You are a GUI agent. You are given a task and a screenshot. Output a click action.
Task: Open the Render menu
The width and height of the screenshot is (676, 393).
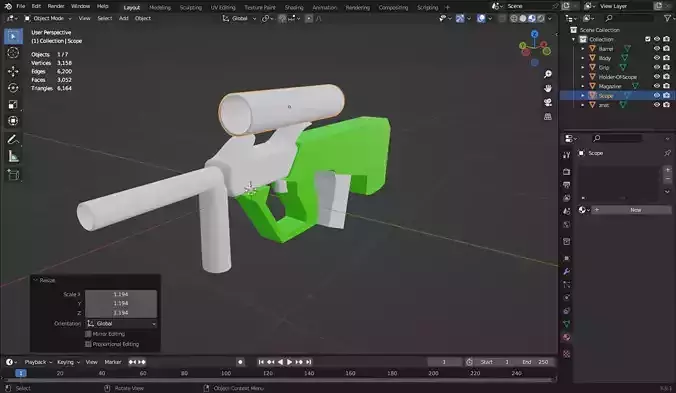point(56,6)
